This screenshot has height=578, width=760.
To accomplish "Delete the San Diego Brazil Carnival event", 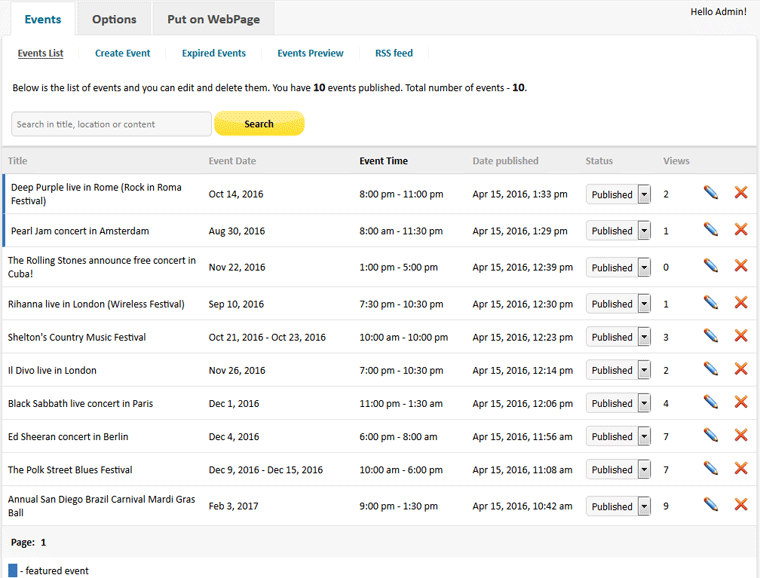I will click(741, 505).
